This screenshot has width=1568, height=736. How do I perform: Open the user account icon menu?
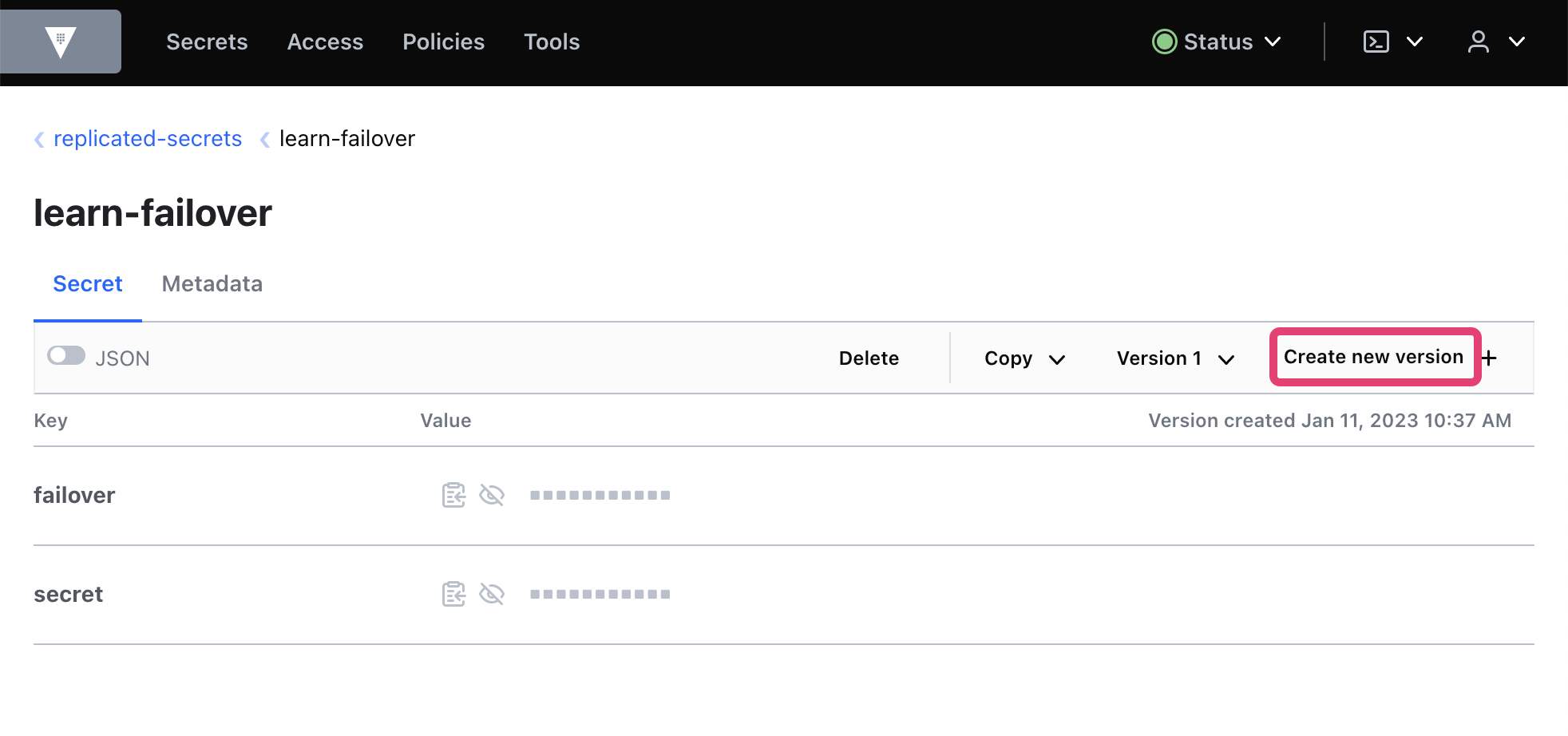1478,42
